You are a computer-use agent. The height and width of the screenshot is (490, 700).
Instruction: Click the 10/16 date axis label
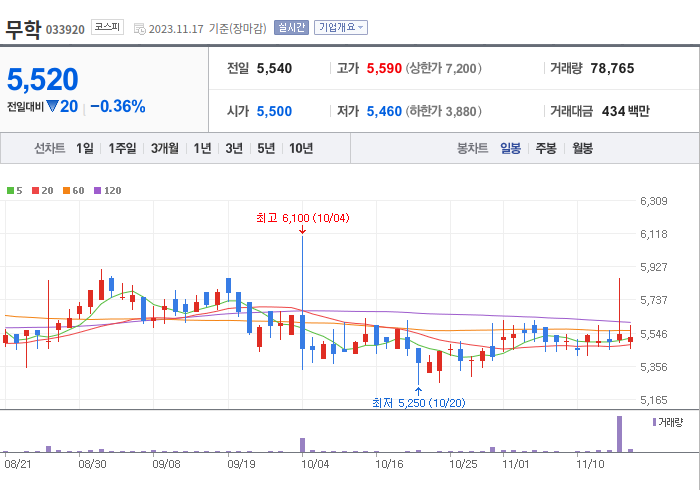pyautogui.click(x=389, y=464)
